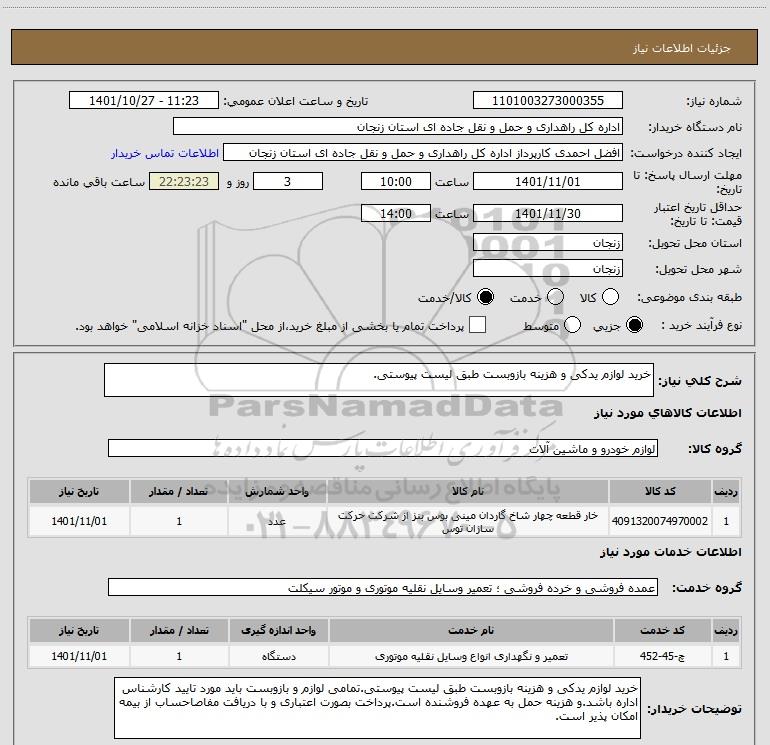Open the اطلاعات تماس خریدار link
Viewport: 770px width, 745px height.
(165, 153)
